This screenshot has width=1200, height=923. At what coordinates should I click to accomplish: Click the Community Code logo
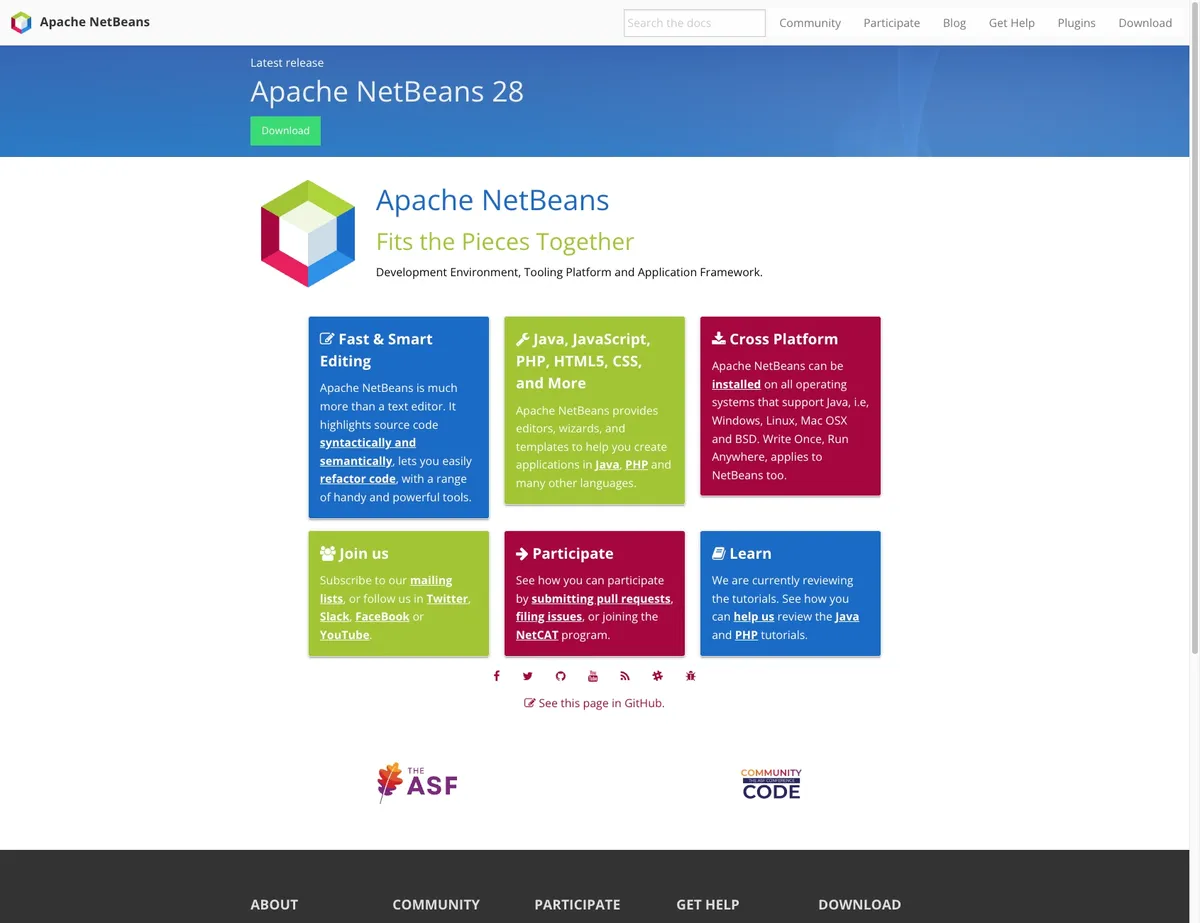pos(771,784)
